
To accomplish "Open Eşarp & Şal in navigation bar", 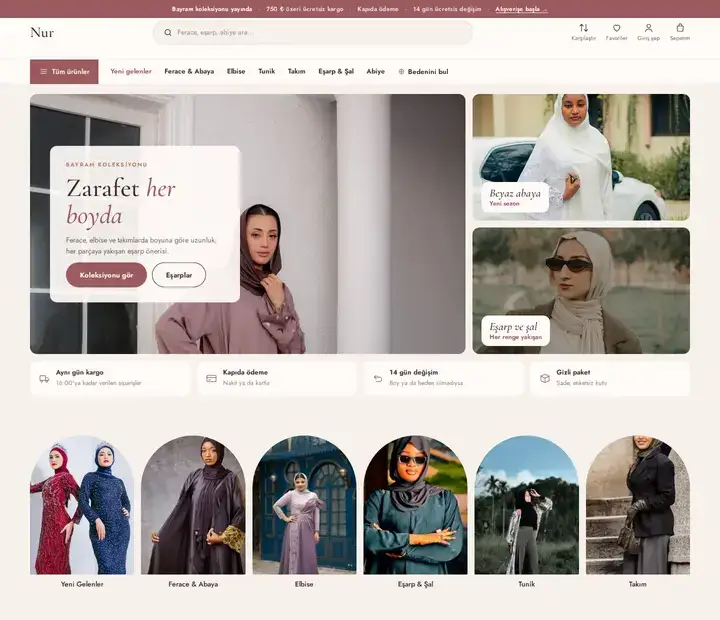I will 336,72.
